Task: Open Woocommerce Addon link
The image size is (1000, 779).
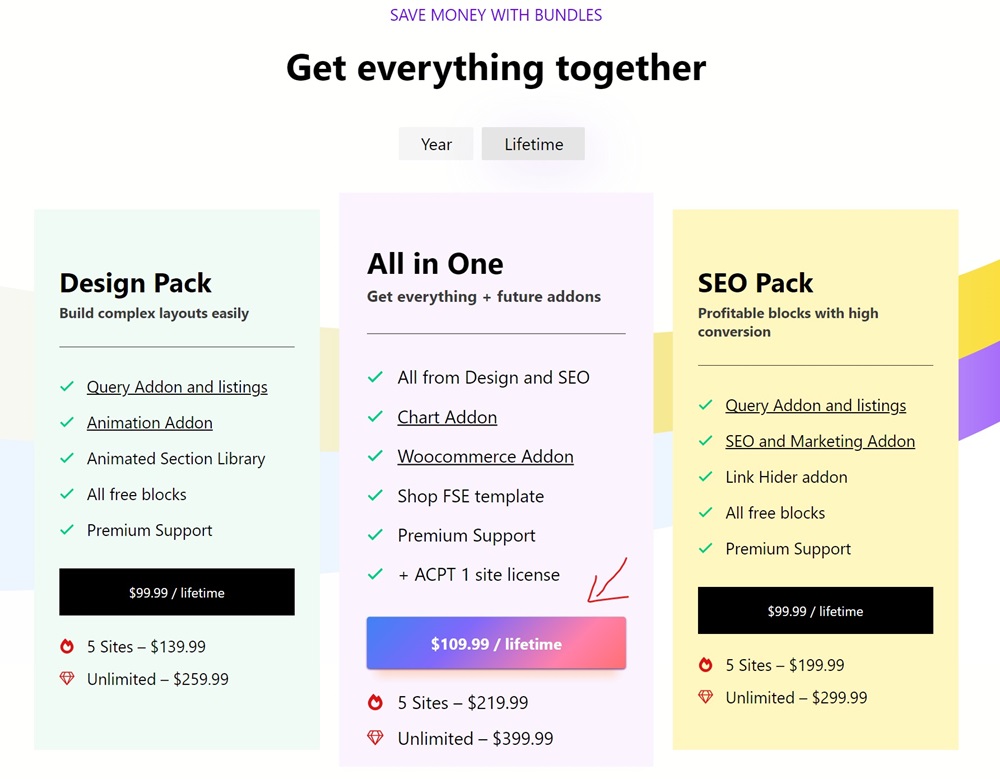Action: (x=485, y=457)
